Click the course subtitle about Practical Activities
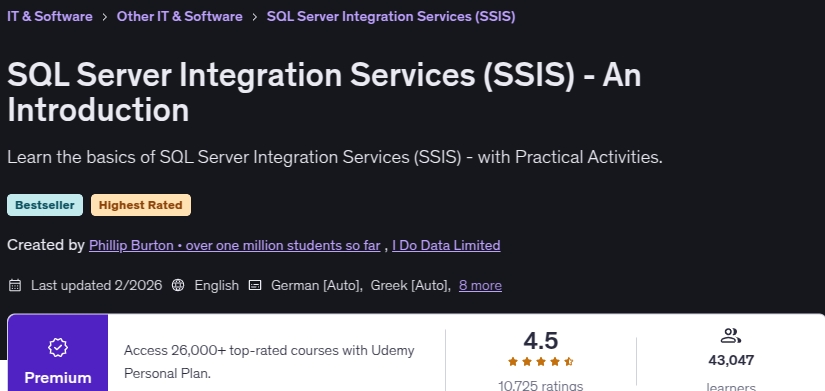Screen dimensions: 825x391 pos(335,157)
